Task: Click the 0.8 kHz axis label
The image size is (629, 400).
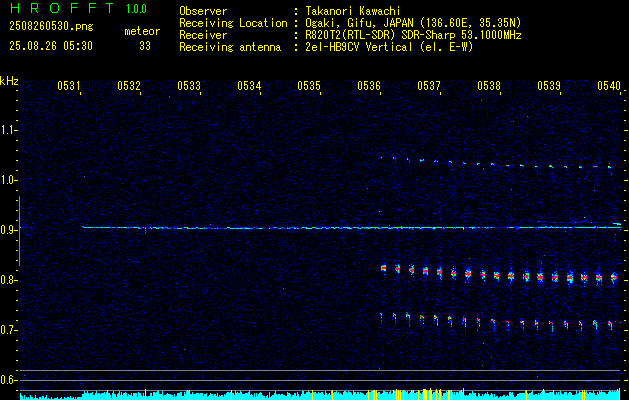Action: point(9,280)
